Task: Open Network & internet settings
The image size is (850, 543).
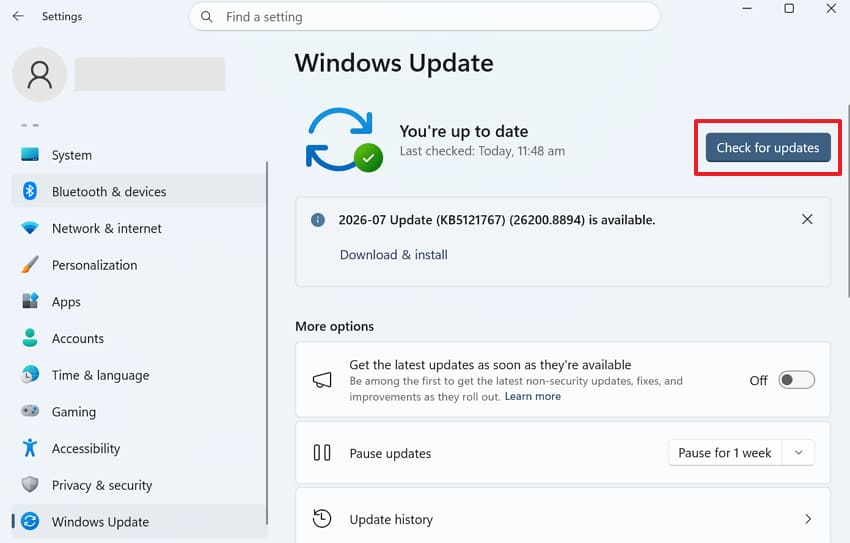Action: (x=139, y=228)
